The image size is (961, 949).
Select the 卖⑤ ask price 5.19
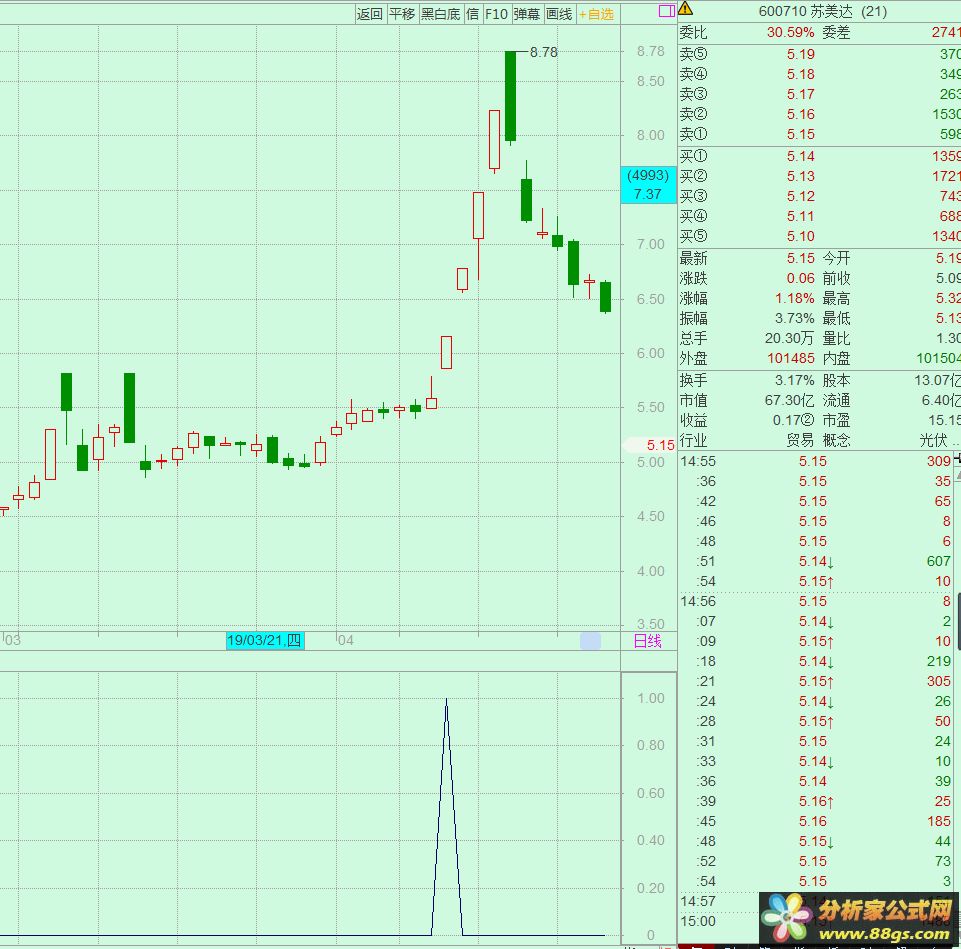(800, 54)
